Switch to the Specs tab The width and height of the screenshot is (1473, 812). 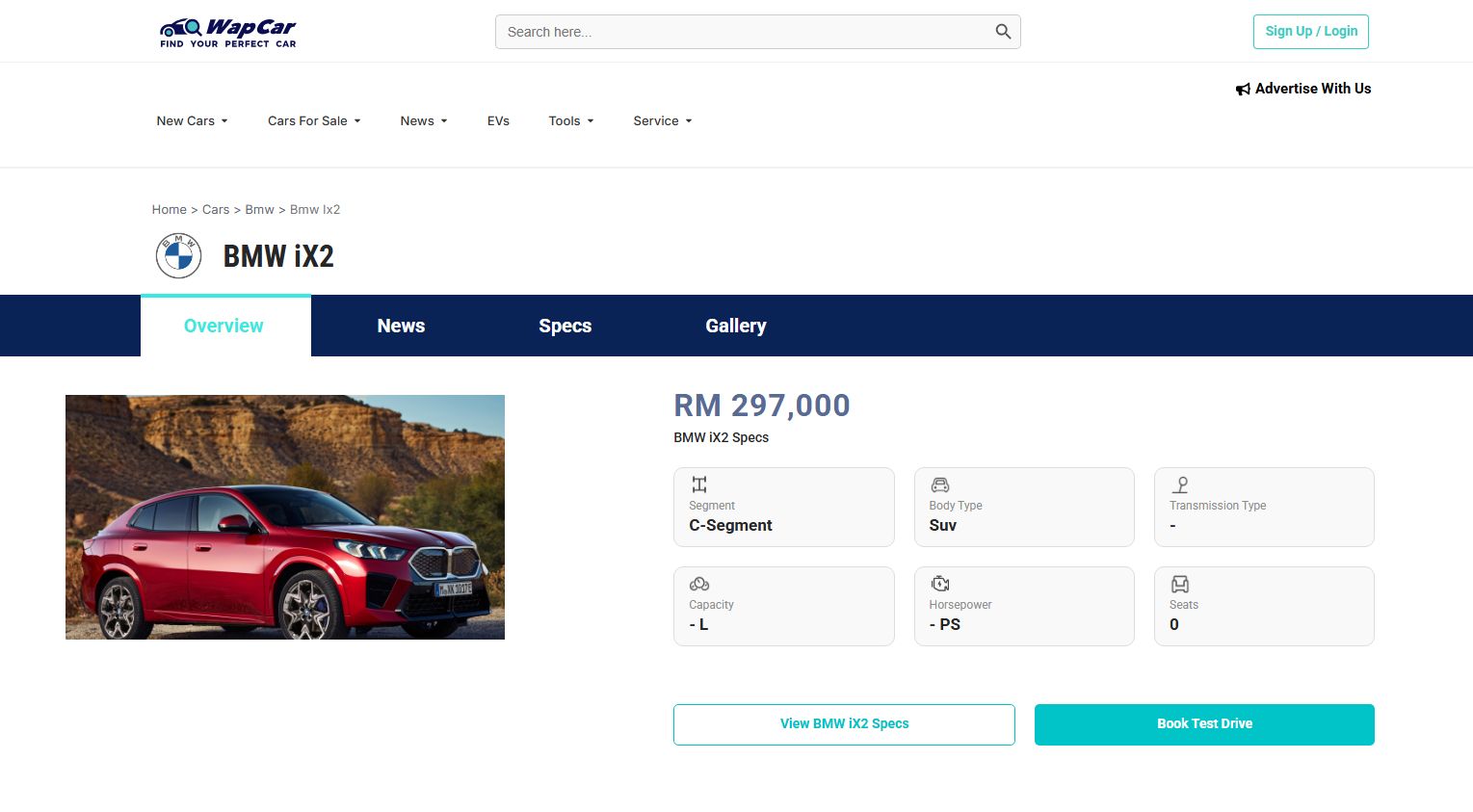[x=565, y=326]
